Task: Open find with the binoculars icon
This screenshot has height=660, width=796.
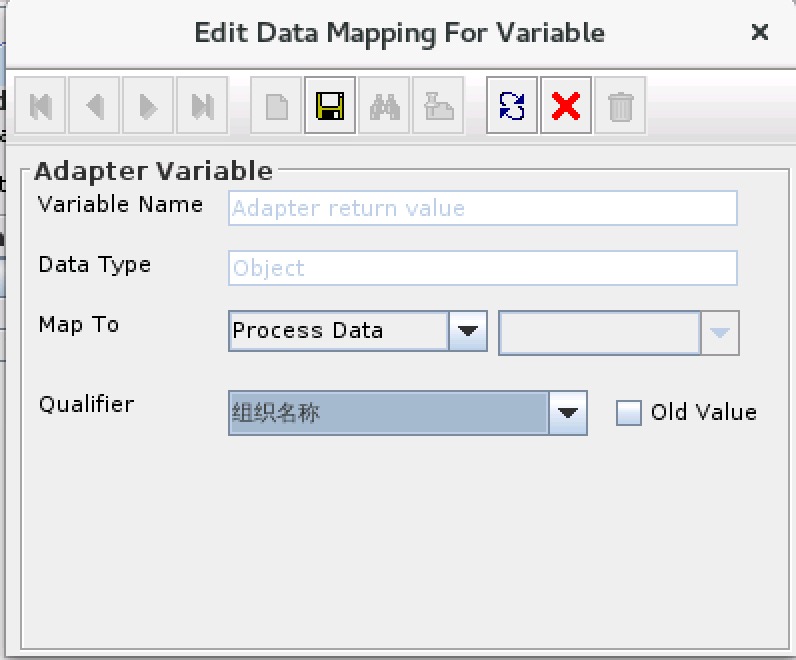Action: pyautogui.click(x=384, y=106)
